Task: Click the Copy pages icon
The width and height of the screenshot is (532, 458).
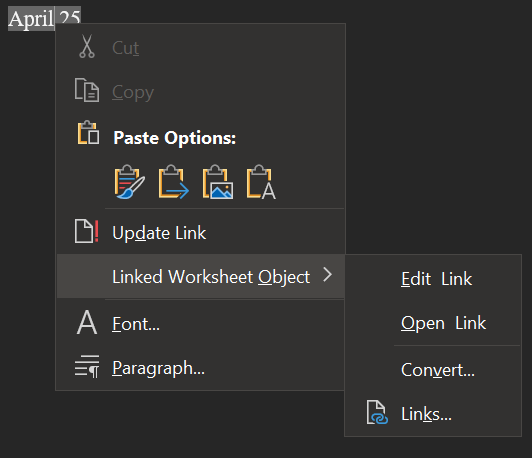Action: pos(87,90)
